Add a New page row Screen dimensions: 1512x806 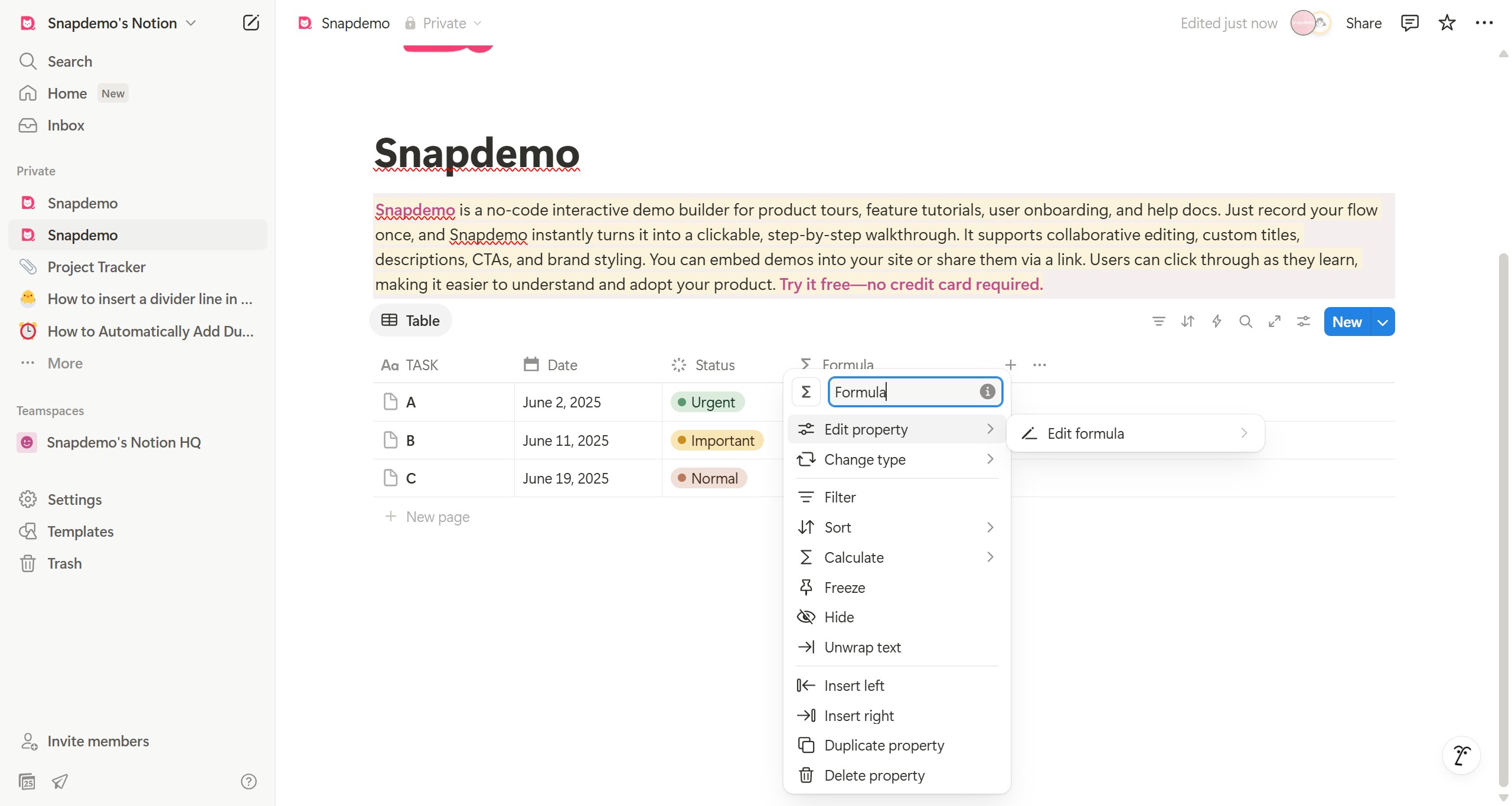pyautogui.click(x=427, y=517)
